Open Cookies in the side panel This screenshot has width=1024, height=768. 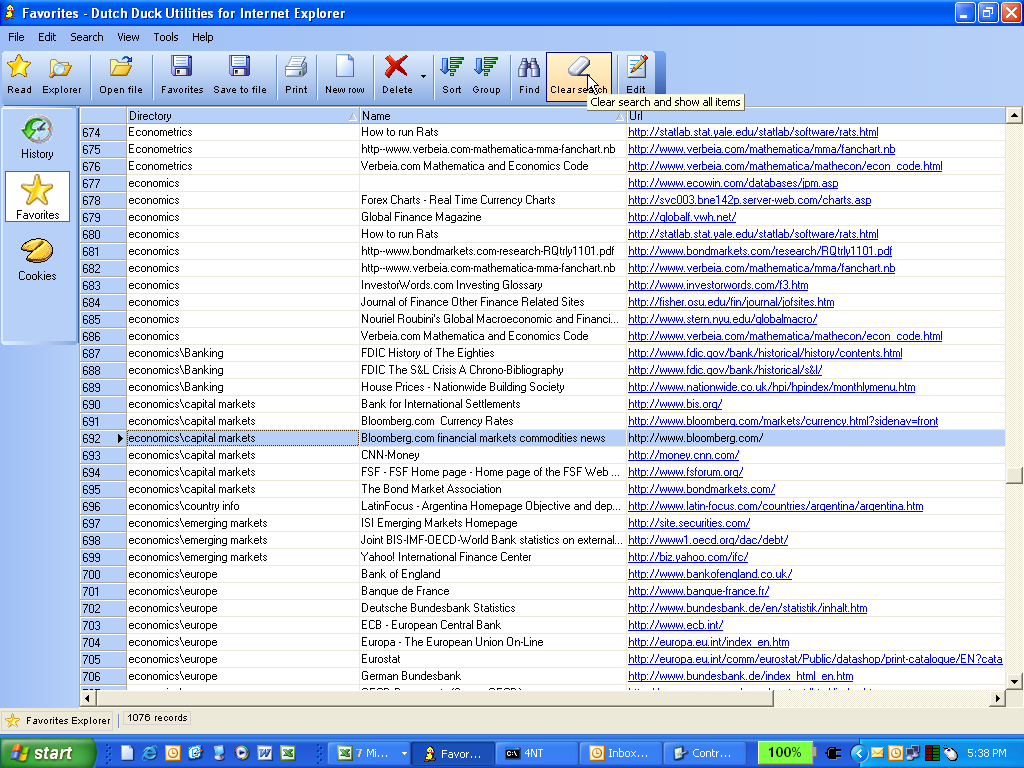point(37,259)
